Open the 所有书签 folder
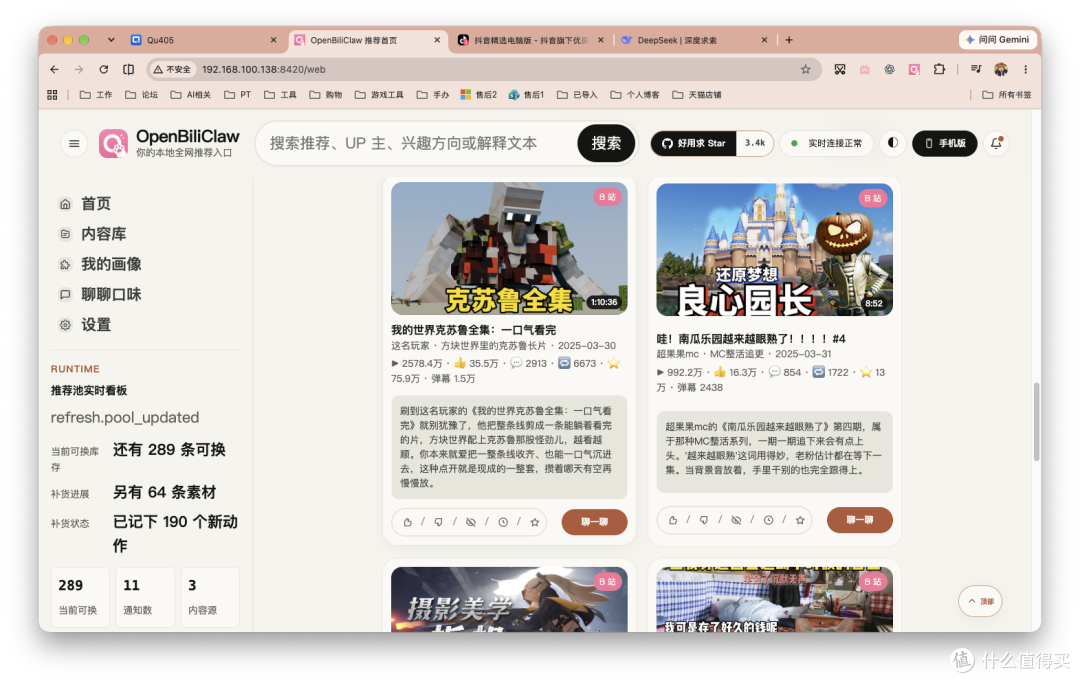 coord(1007,95)
